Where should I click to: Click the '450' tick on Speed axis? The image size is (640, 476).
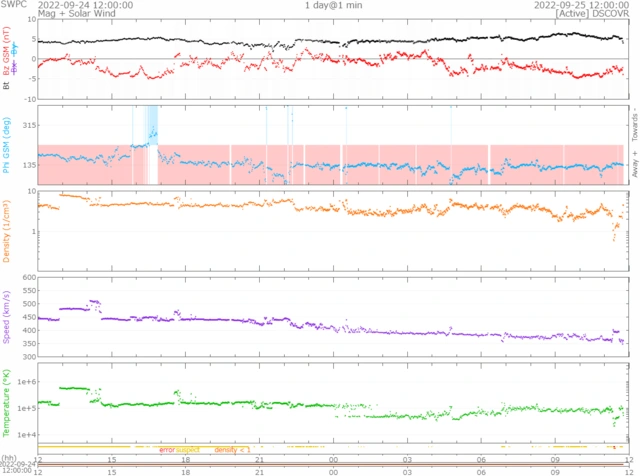point(29,317)
